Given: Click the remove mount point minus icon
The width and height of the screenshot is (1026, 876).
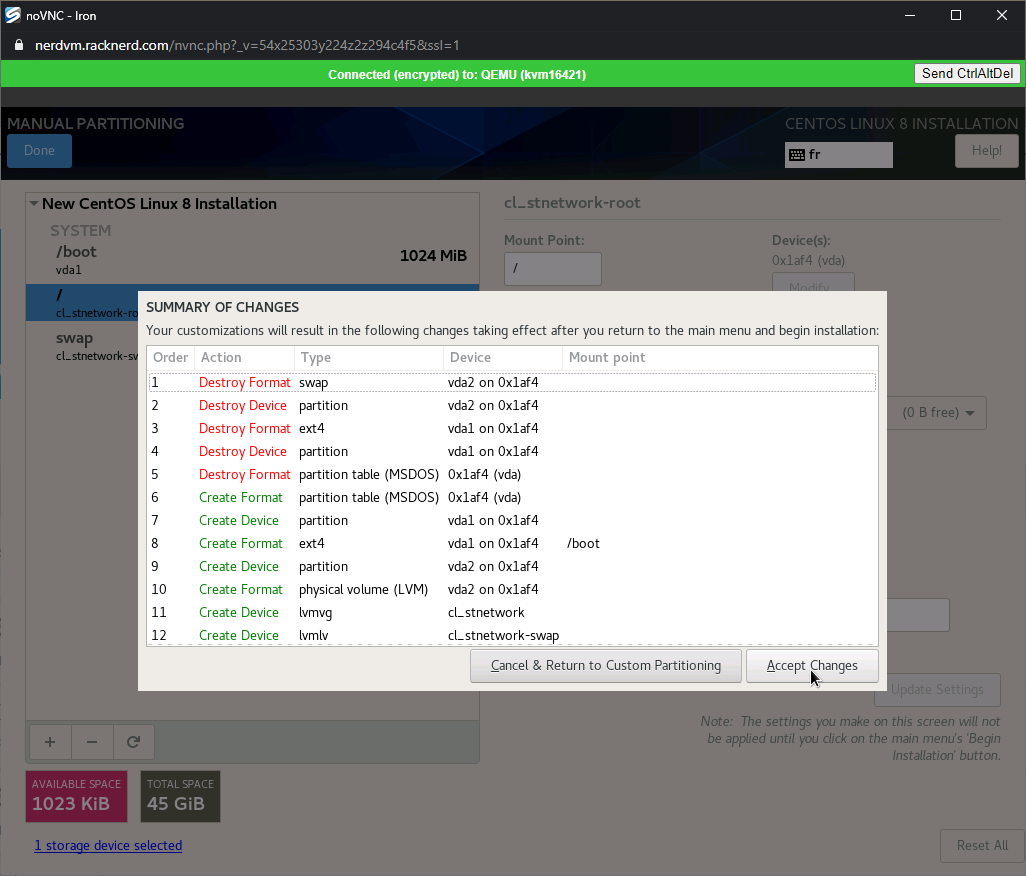Looking at the screenshot, I should tap(92, 742).
